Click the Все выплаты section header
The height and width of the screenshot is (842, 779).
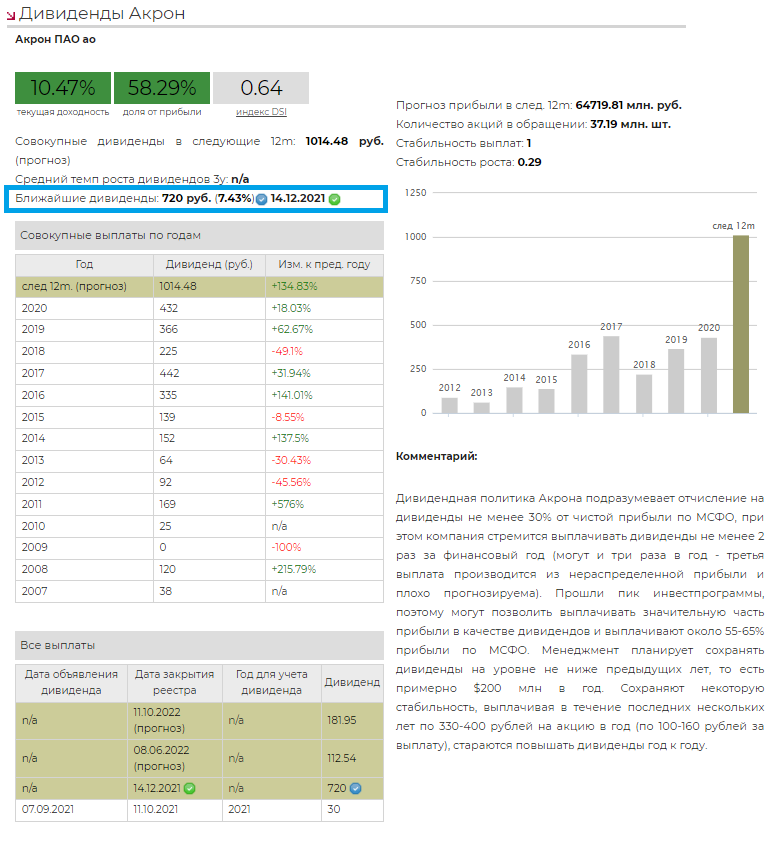pyautogui.click(x=199, y=645)
